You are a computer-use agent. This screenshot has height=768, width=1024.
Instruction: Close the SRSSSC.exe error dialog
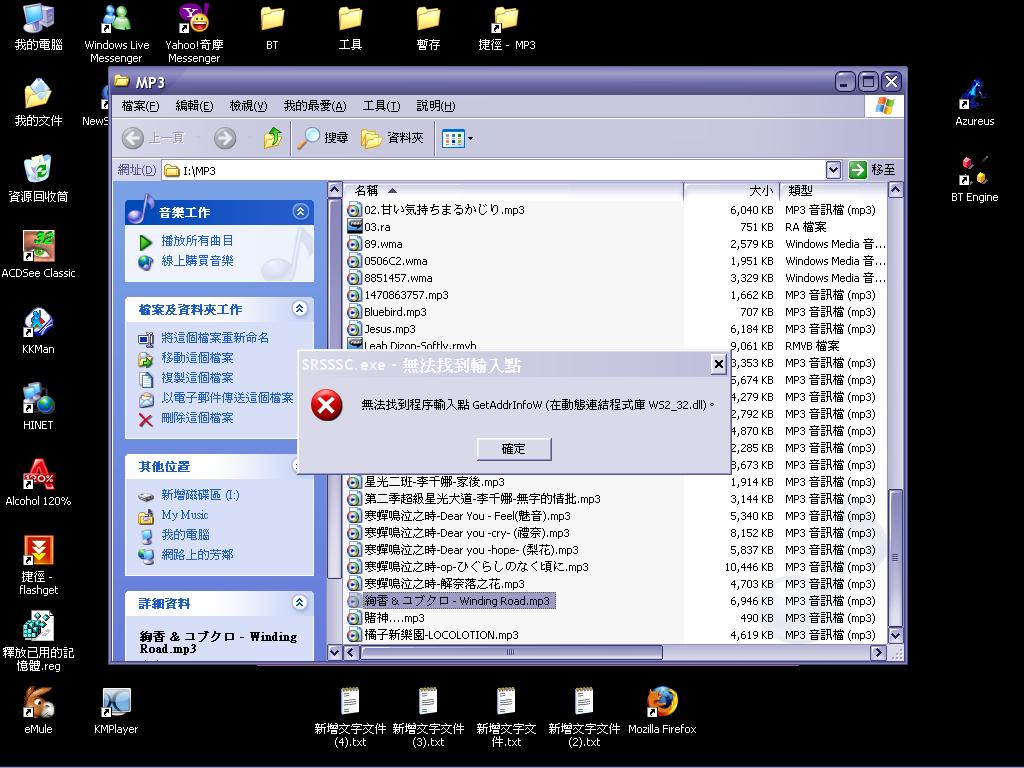pyautogui.click(x=718, y=364)
